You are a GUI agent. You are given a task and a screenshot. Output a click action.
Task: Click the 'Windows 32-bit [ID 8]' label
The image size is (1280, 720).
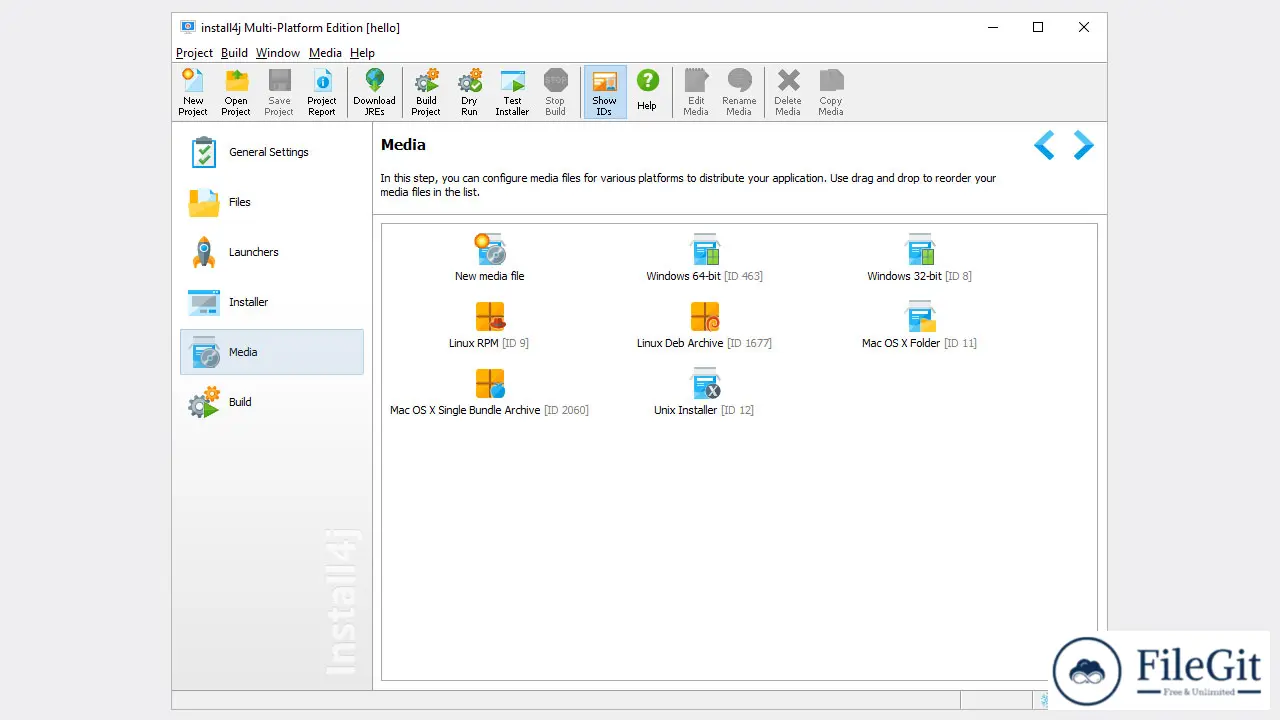[x=919, y=276]
